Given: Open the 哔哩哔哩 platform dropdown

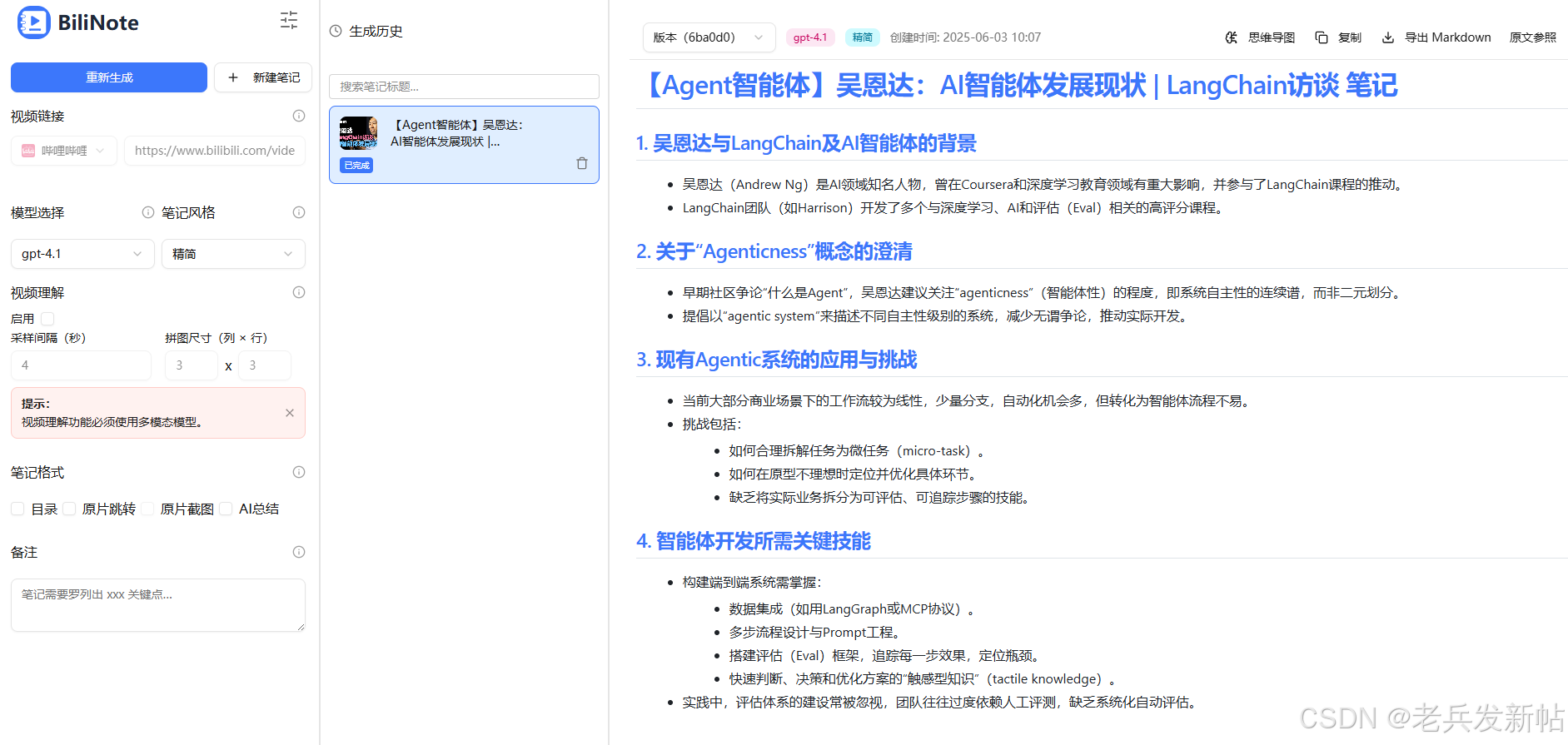Looking at the screenshot, I should tap(64, 151).
